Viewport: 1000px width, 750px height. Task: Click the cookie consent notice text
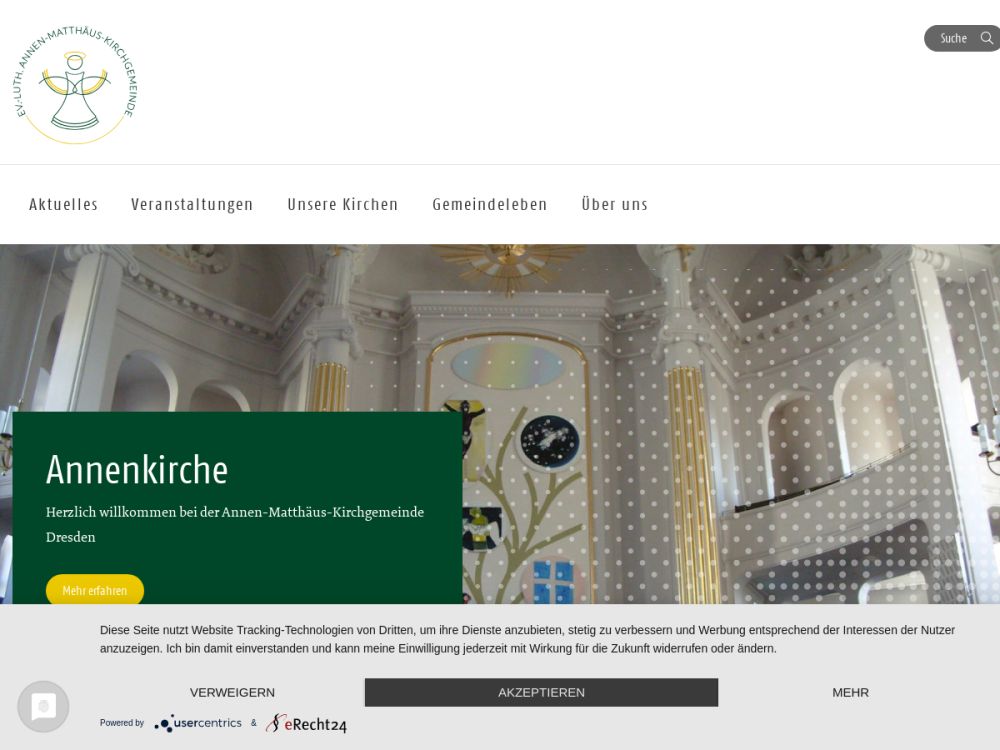point(527,639)
